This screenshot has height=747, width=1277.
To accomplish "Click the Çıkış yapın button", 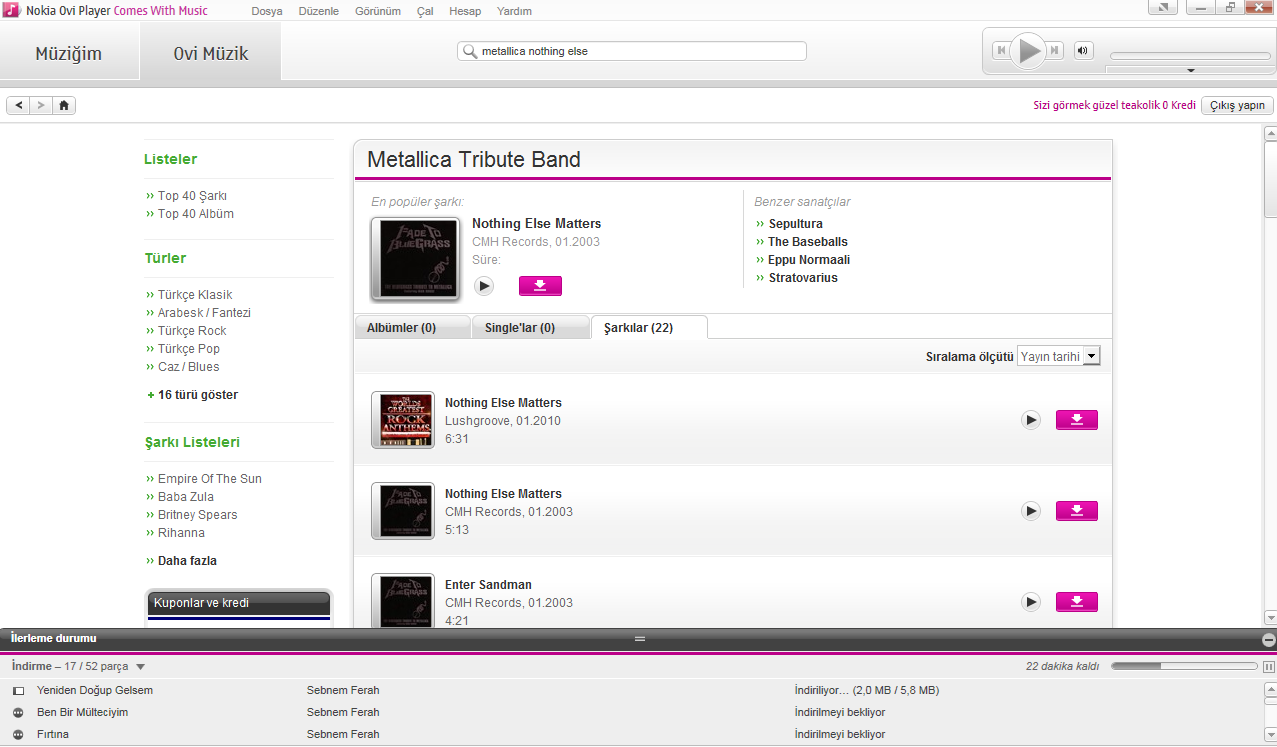I will coord(1237,105).
